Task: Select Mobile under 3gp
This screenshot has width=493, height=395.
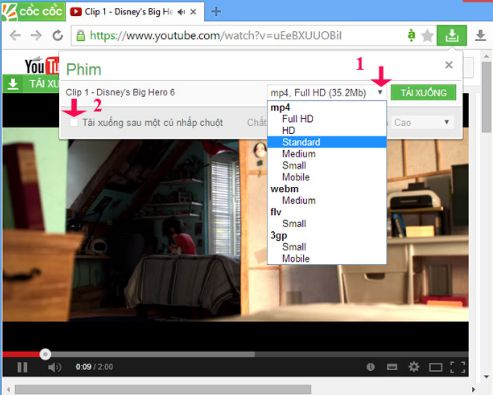Action: 327,258
